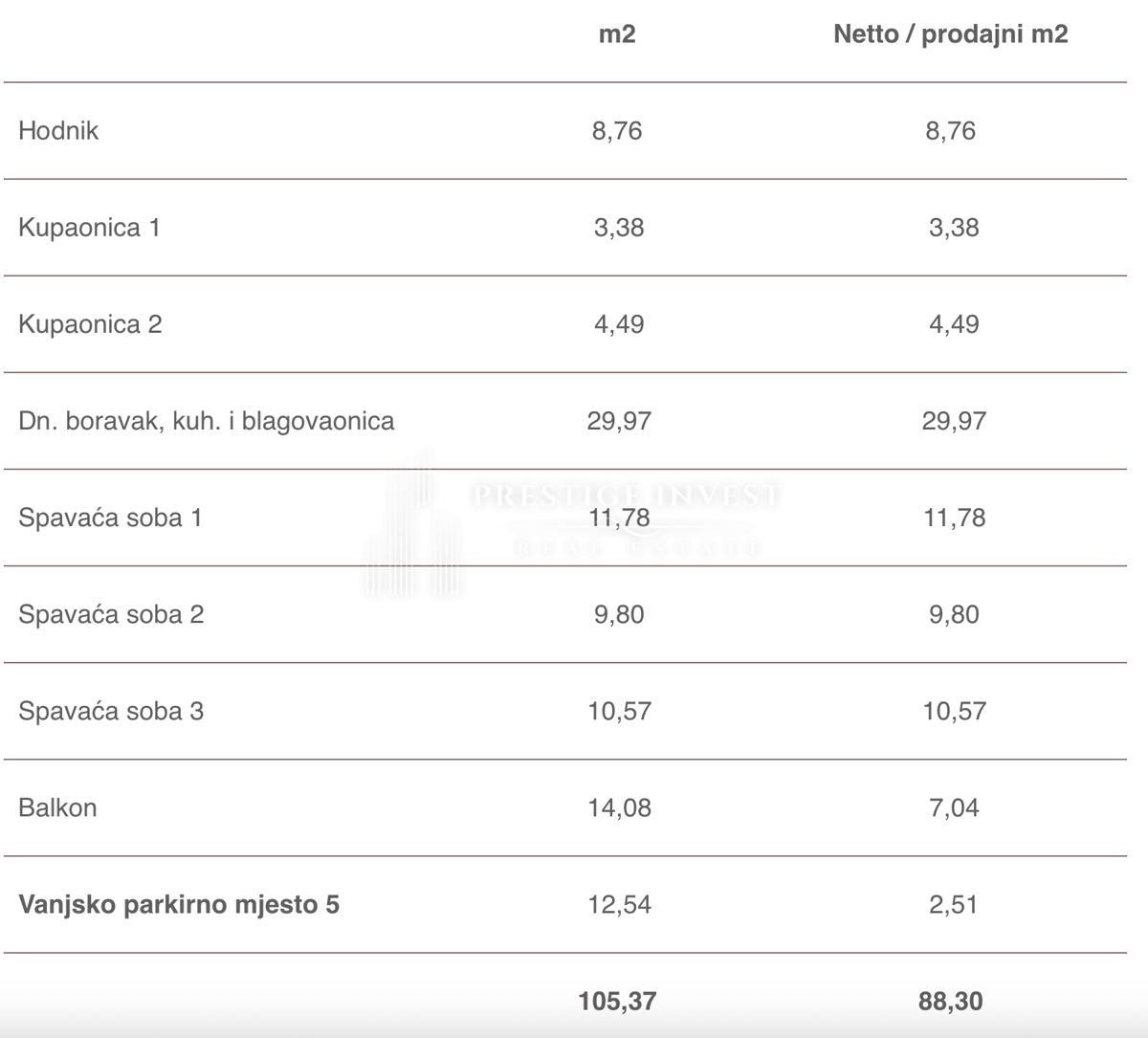The width and height of the screenshot is (1148, 1038).
Task: Click the Spavaća soba 3 label
Action: point(111,711)
